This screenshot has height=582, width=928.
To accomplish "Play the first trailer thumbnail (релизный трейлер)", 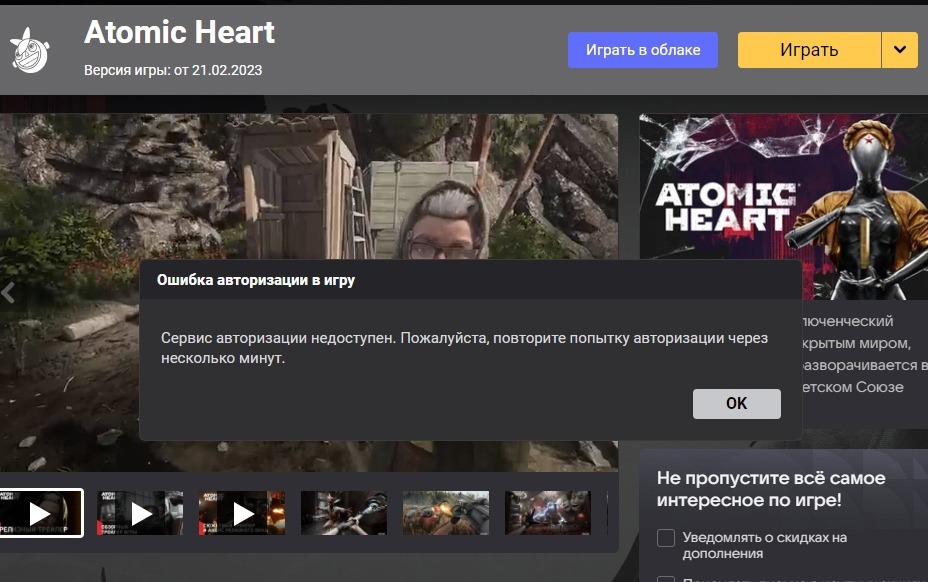I will pos(40,513).
